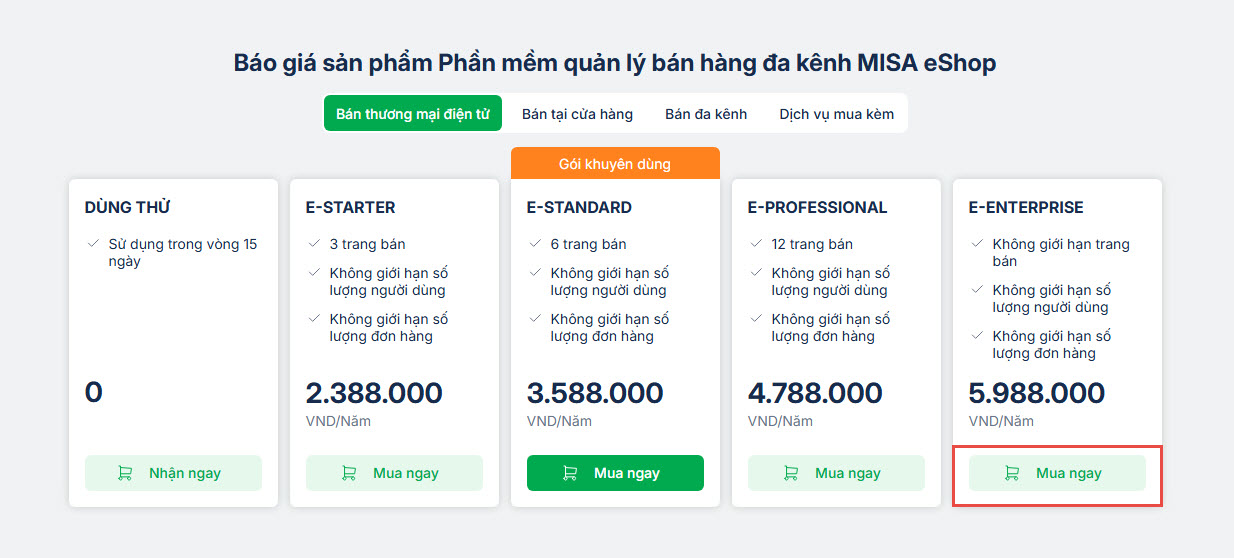Click the cart icon in DÙNG THỬ card
The width and height of the screenshot is (1234, 558).
(x=125, y=473)
